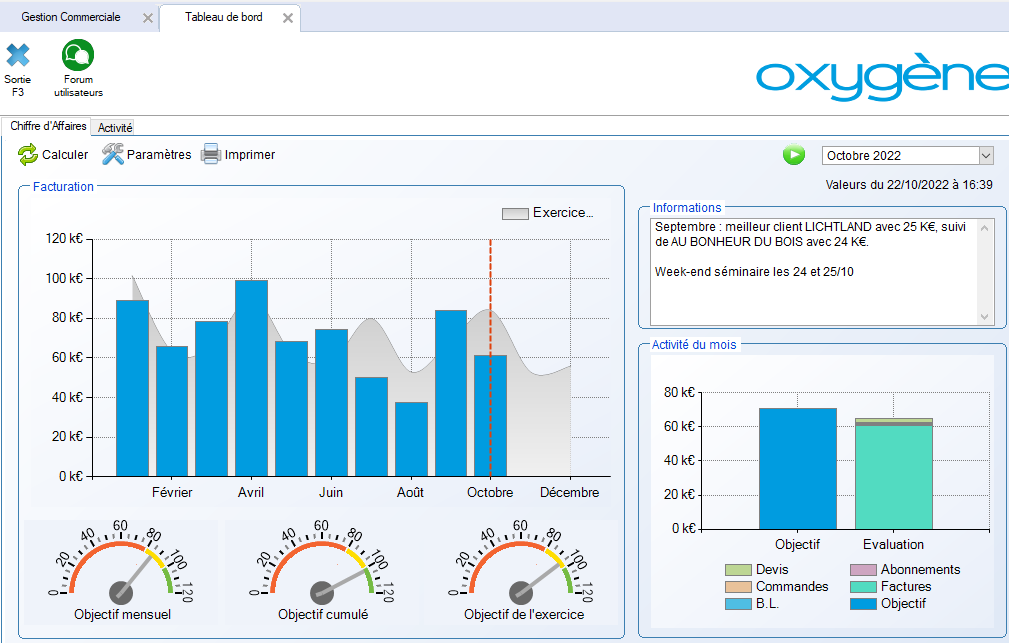The height and width of the screenshot is (643, 1009).
Task: Click inside the Informations text area
Action: click(812, 270)
